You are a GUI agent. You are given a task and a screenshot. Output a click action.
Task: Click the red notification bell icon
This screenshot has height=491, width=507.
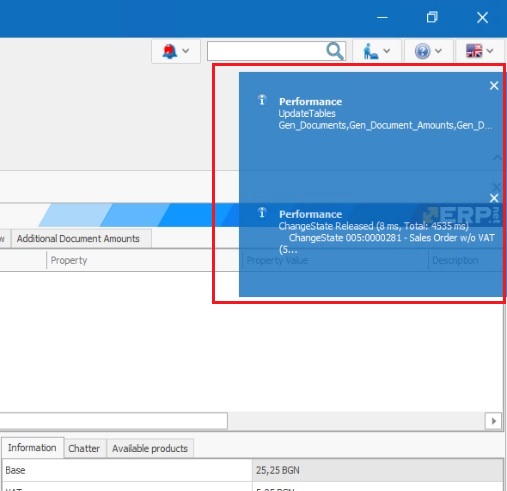[x=170, y=51]
